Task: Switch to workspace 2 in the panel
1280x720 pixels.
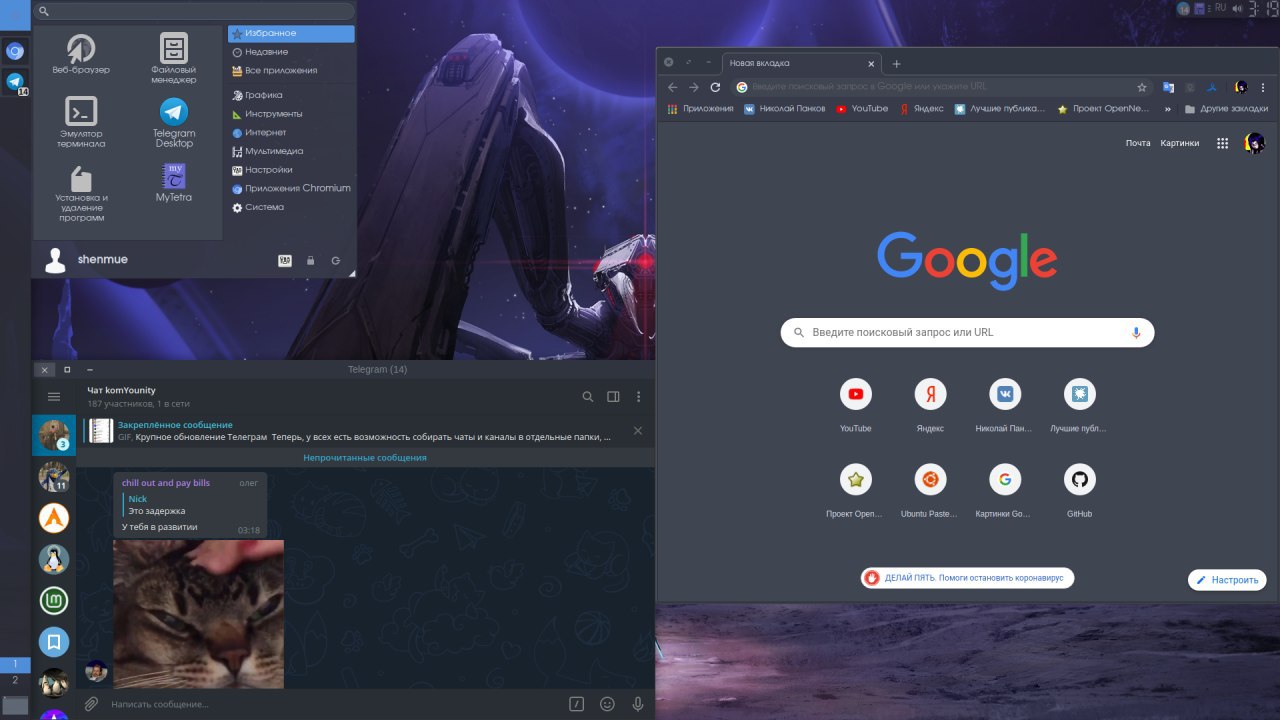Action: 15,680
